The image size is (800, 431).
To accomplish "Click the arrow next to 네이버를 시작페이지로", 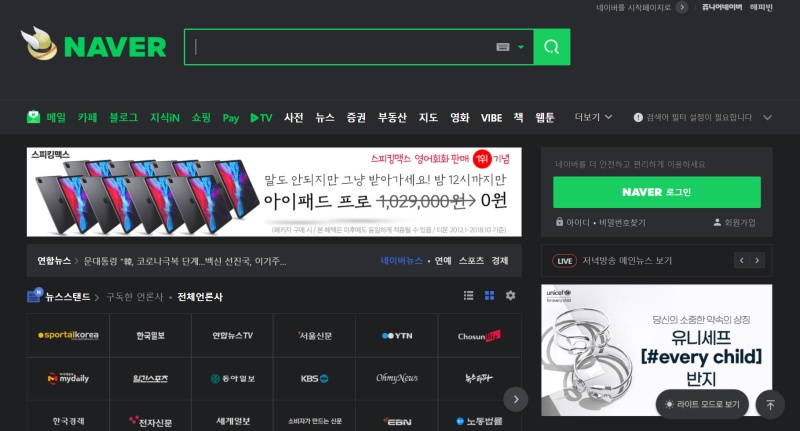I will click(682, 7).
